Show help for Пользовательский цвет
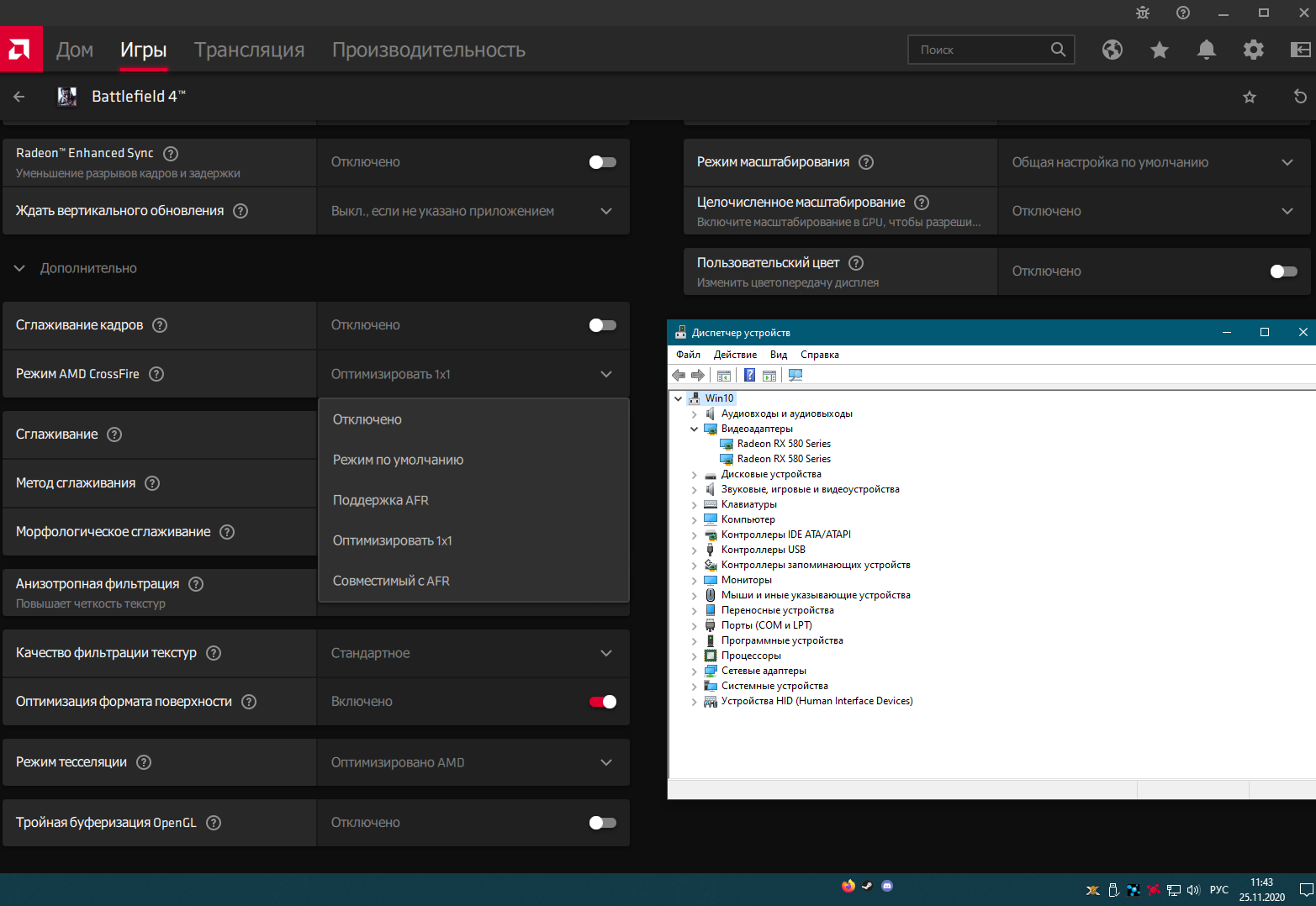This screenshot has width=1316, height=906. point(856,263)
